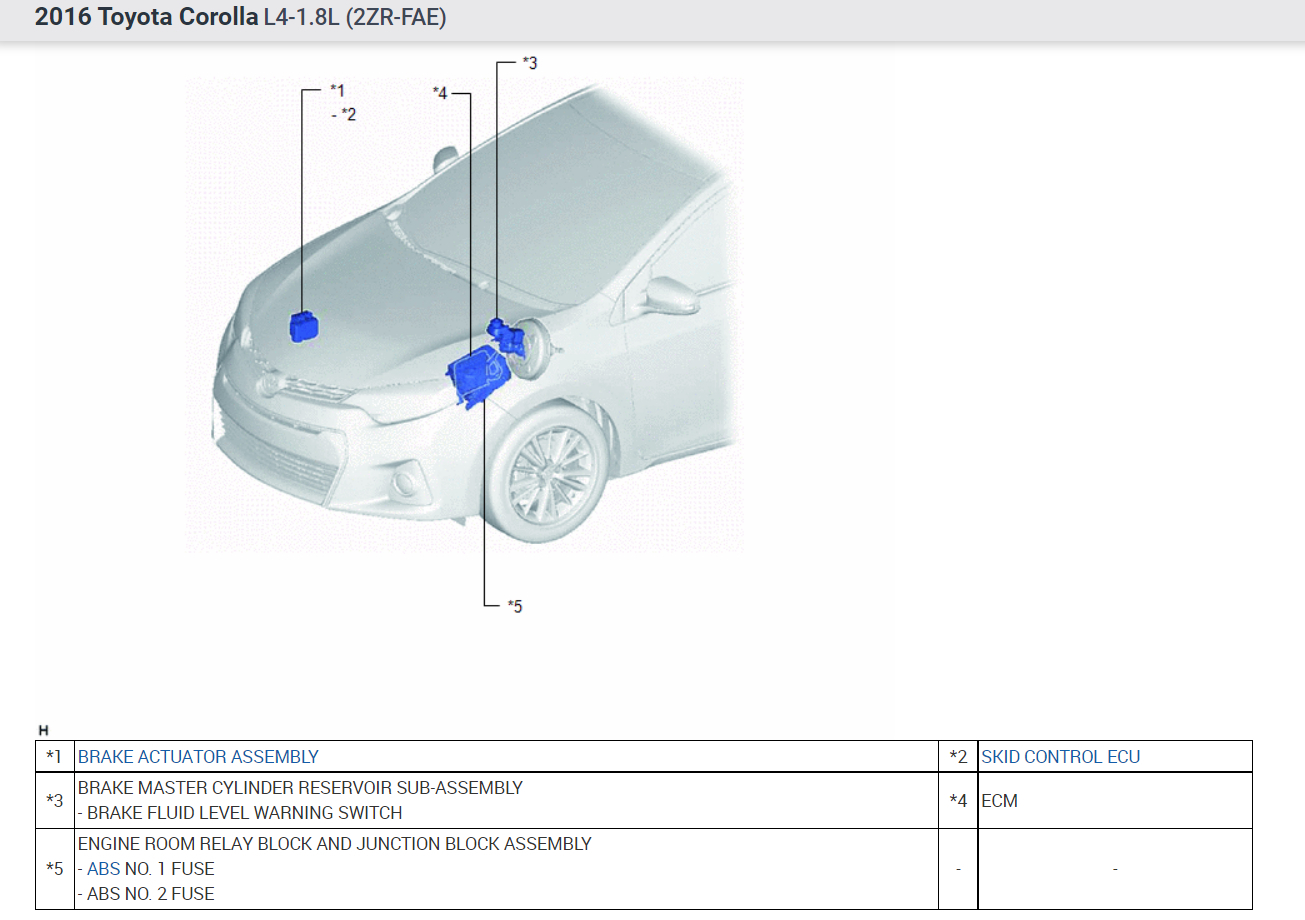Click the *3 cell in the legend table
The image size is (1305, 920).
tap(55, 800)
